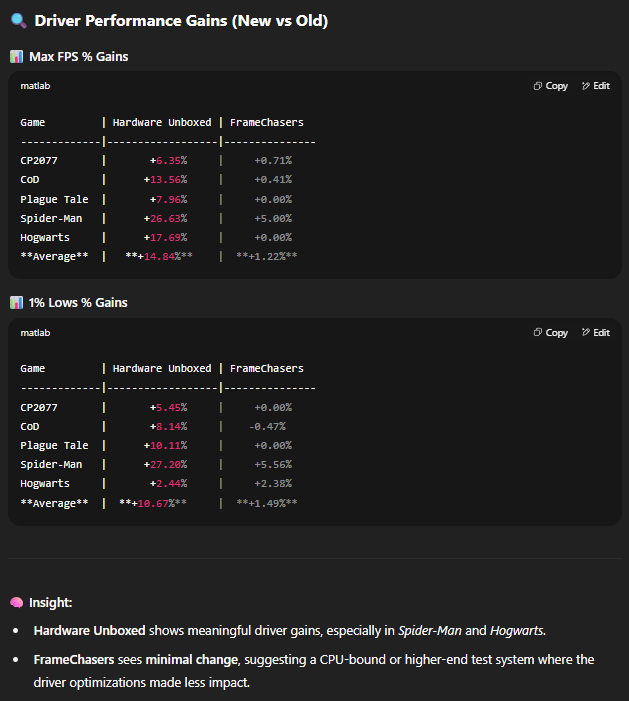Click the +5.00% FrameChasers value
629x701 pixels.
[273, 219]
